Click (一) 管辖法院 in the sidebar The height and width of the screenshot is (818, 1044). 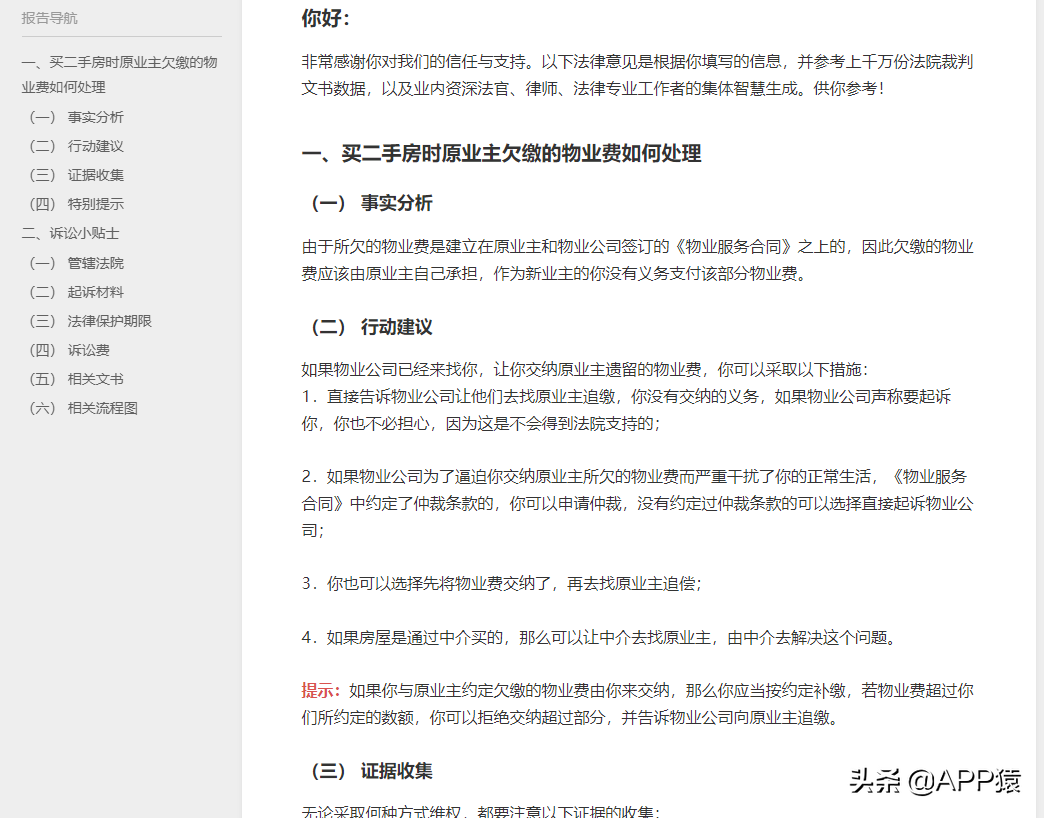76,263
